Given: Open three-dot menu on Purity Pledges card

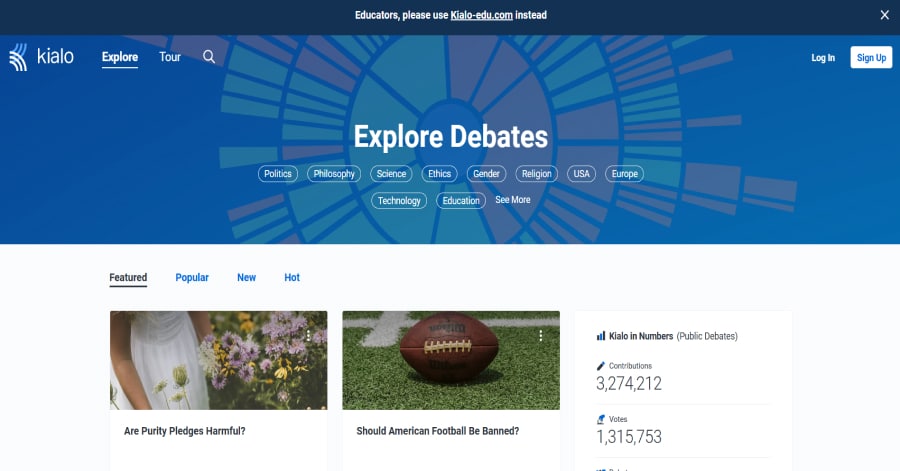Looking at the screenshot, I should click(x=309, y=336).
